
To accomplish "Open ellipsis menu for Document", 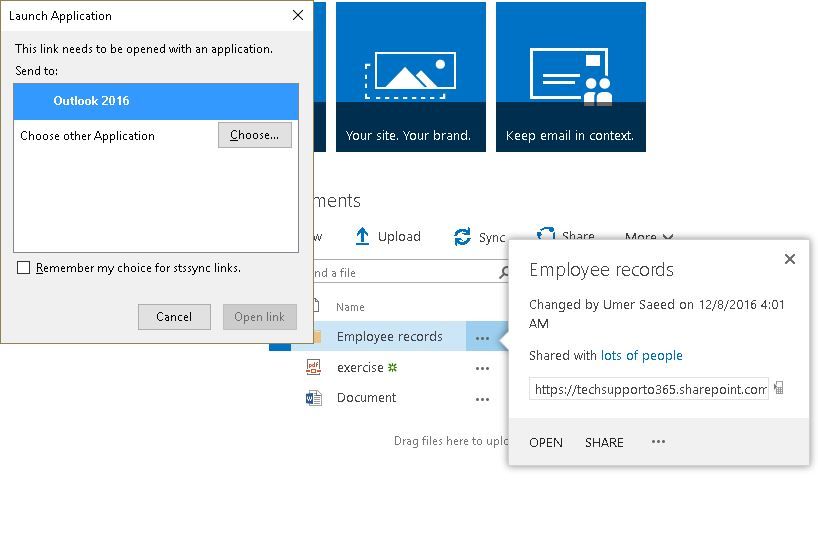I will (x=483, y=399).
